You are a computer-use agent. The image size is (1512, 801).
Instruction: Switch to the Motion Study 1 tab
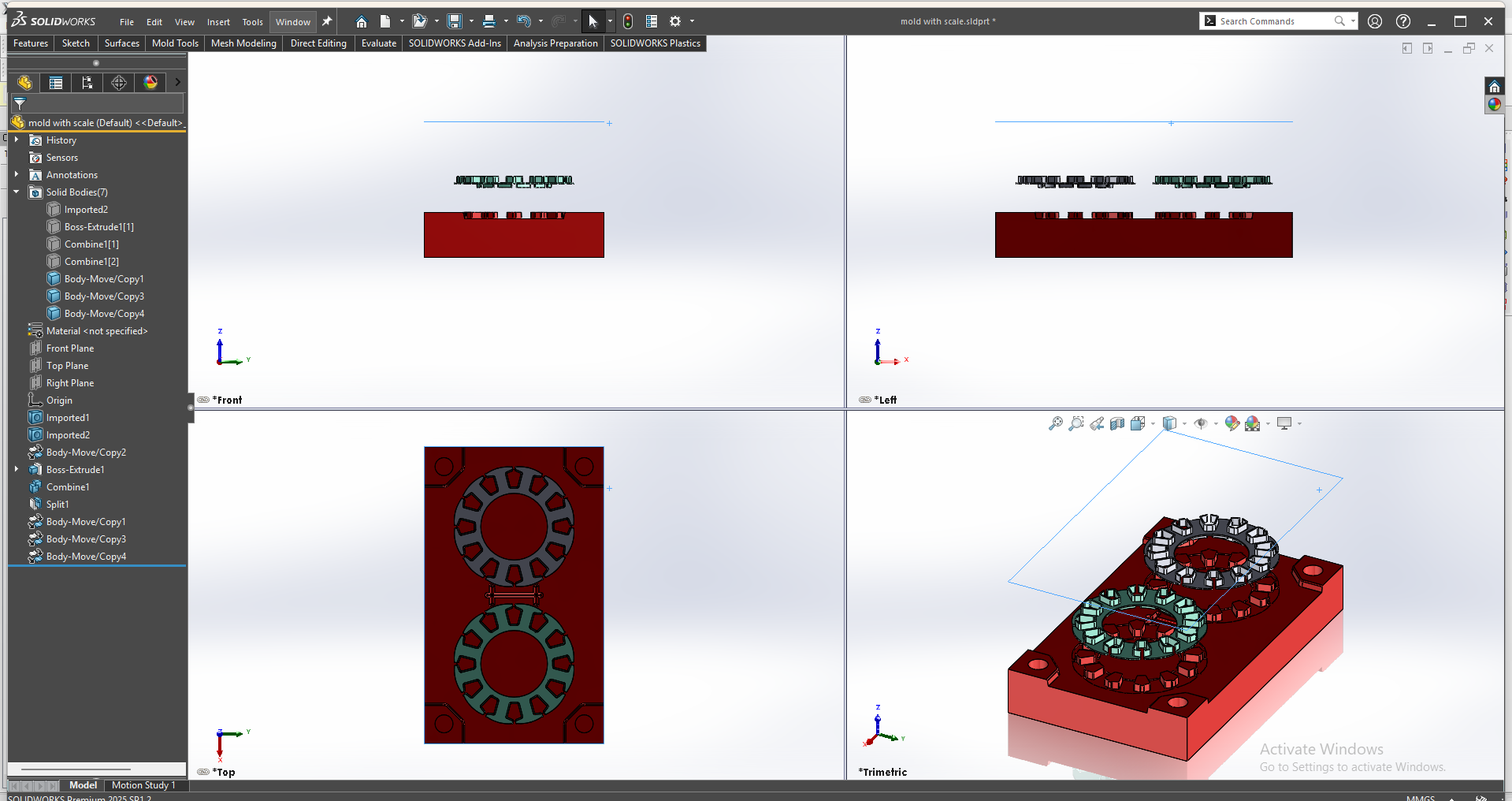pyautogui.click(x=143, y=785)
